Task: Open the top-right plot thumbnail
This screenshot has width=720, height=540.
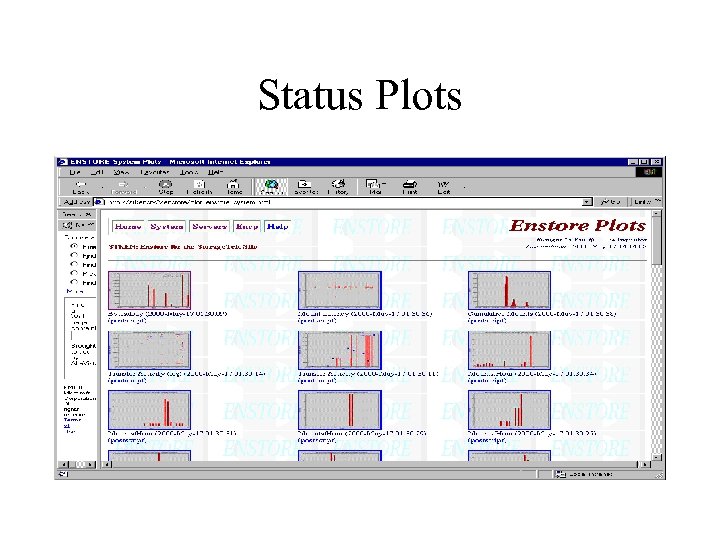Action: (x=509, y=290)
